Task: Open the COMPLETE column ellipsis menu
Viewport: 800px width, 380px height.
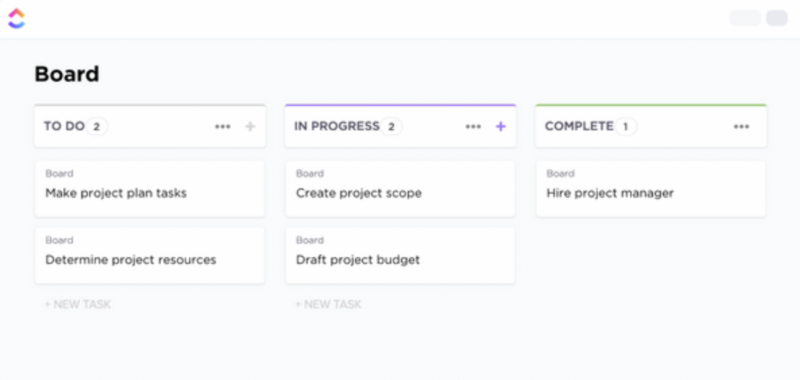Action: 741,126
